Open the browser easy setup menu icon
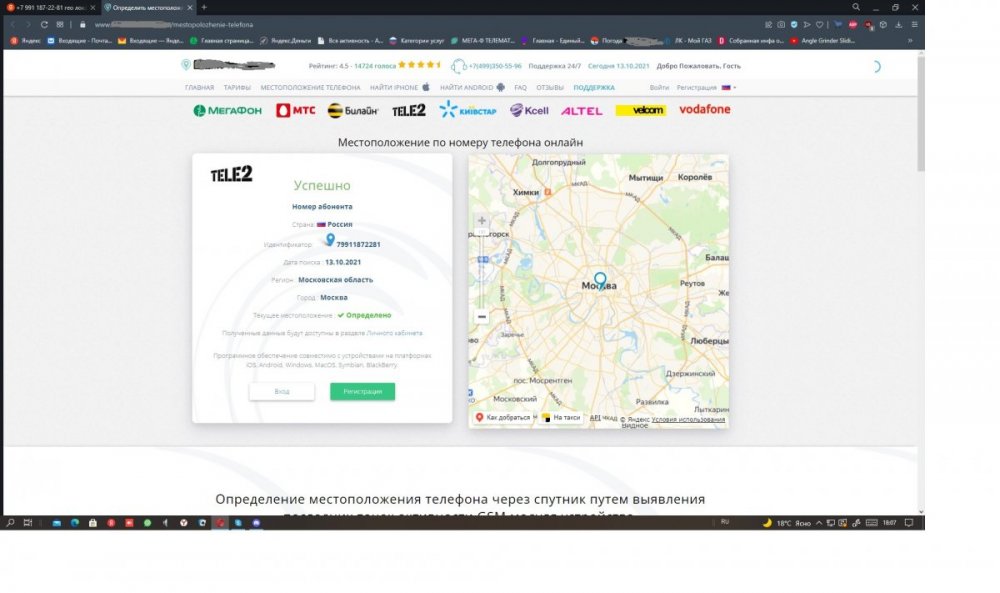The height and width of the screenshot is (593, 1000). (915, 24)
